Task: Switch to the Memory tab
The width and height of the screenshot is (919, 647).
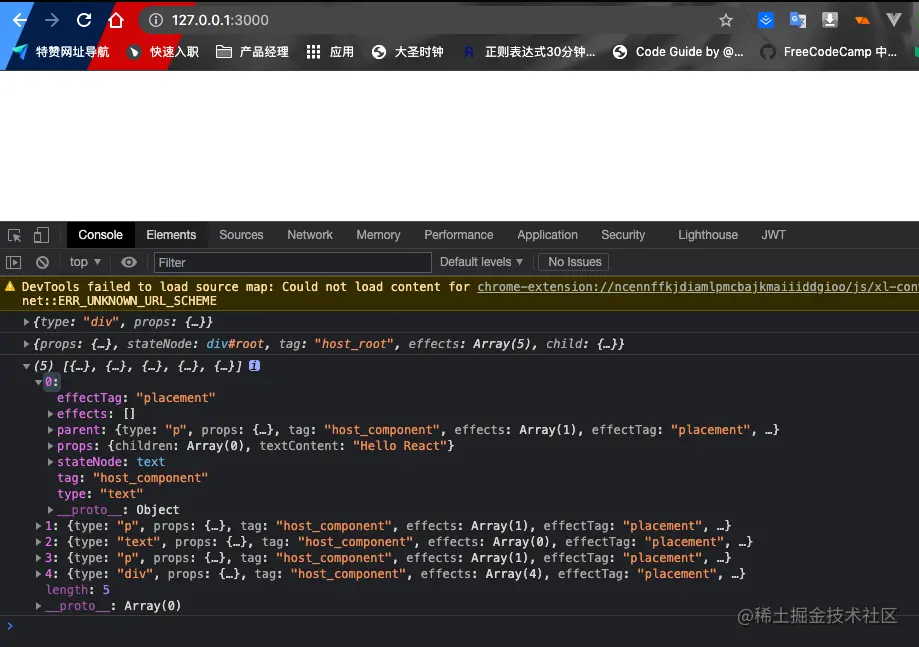Action: coord(379,235)
